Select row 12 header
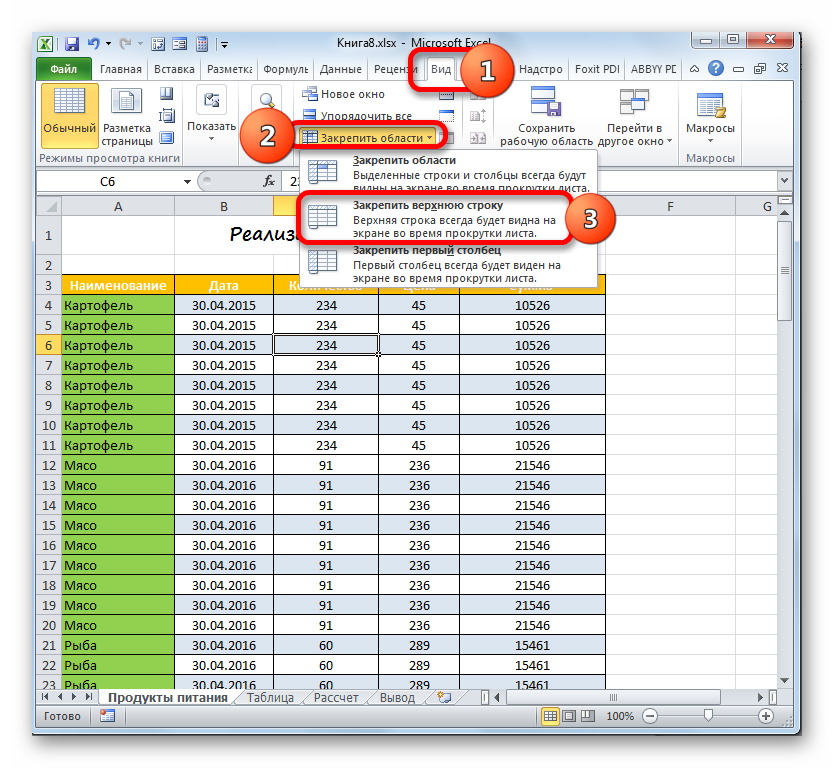Viewport: 834px width, 768px height. click(49, 465)
